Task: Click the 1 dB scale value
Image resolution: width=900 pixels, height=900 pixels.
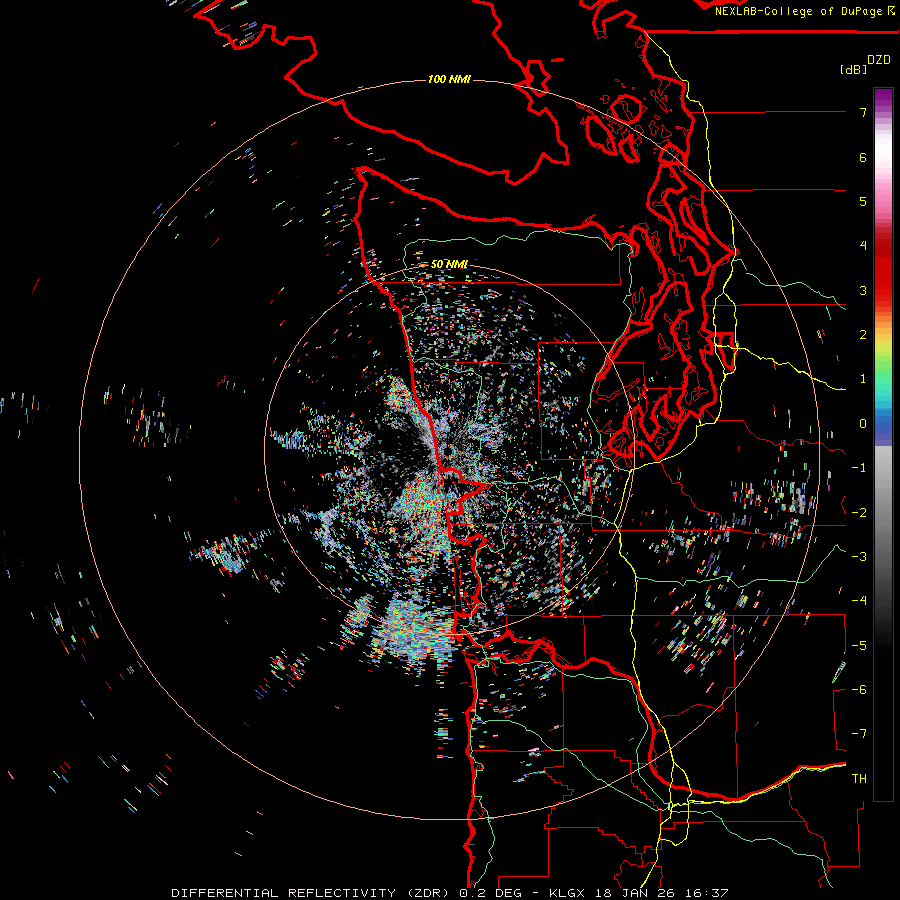Action: pos(863,379)
